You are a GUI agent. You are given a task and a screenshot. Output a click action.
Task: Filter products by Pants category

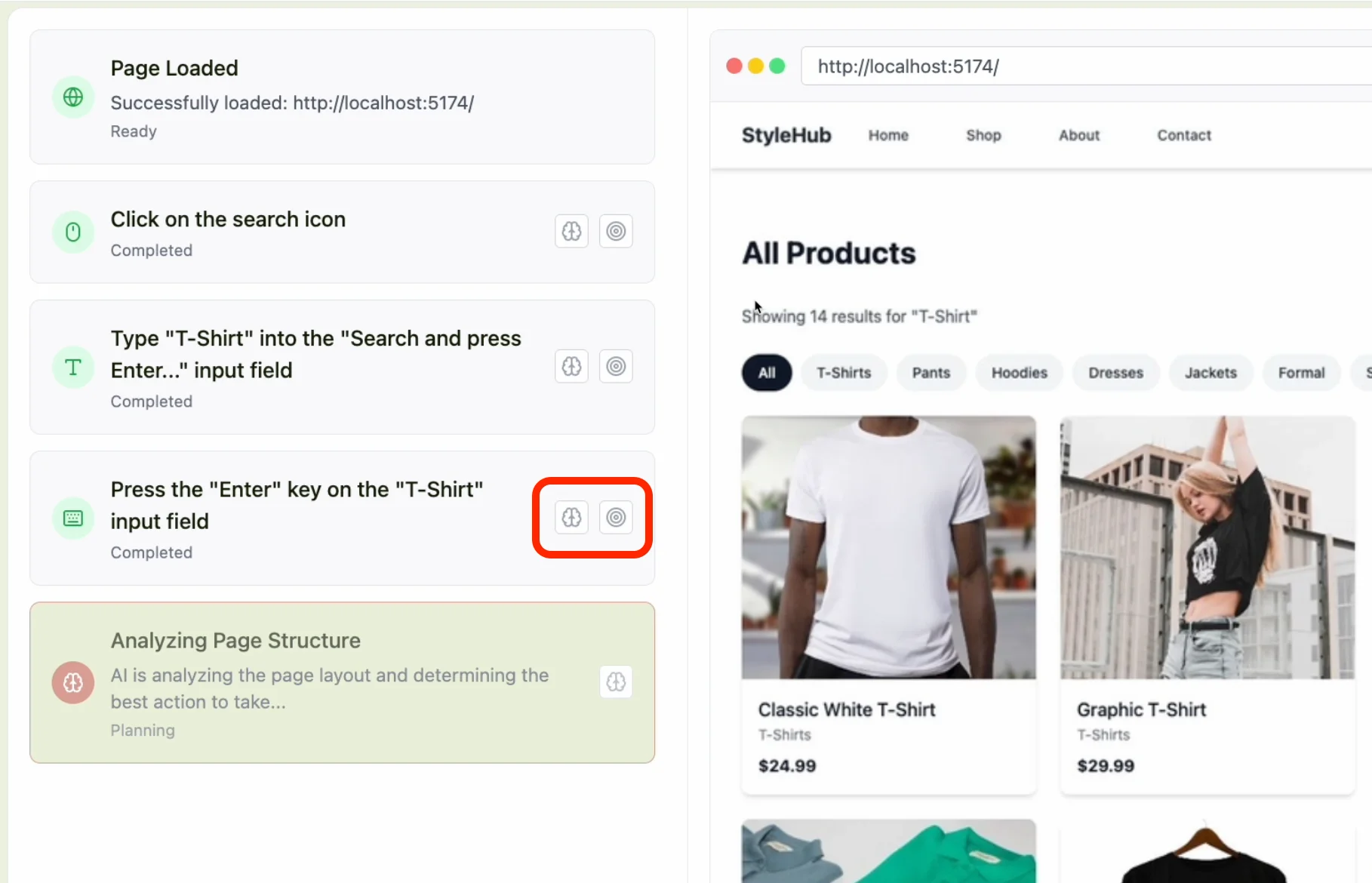click(931, 373)
